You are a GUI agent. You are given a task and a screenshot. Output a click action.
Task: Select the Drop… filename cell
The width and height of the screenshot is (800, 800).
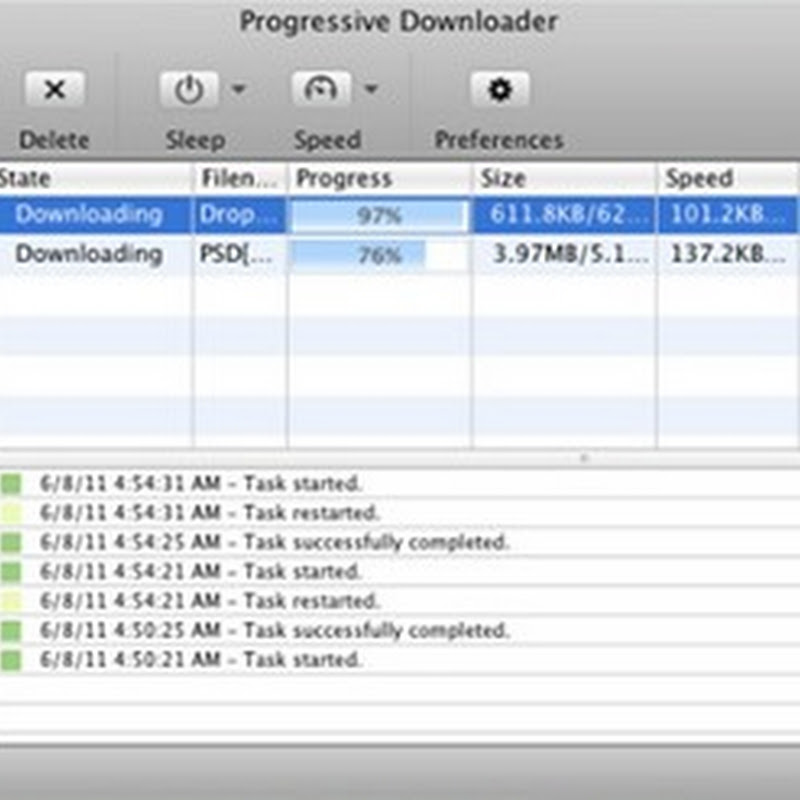(240, 215)
